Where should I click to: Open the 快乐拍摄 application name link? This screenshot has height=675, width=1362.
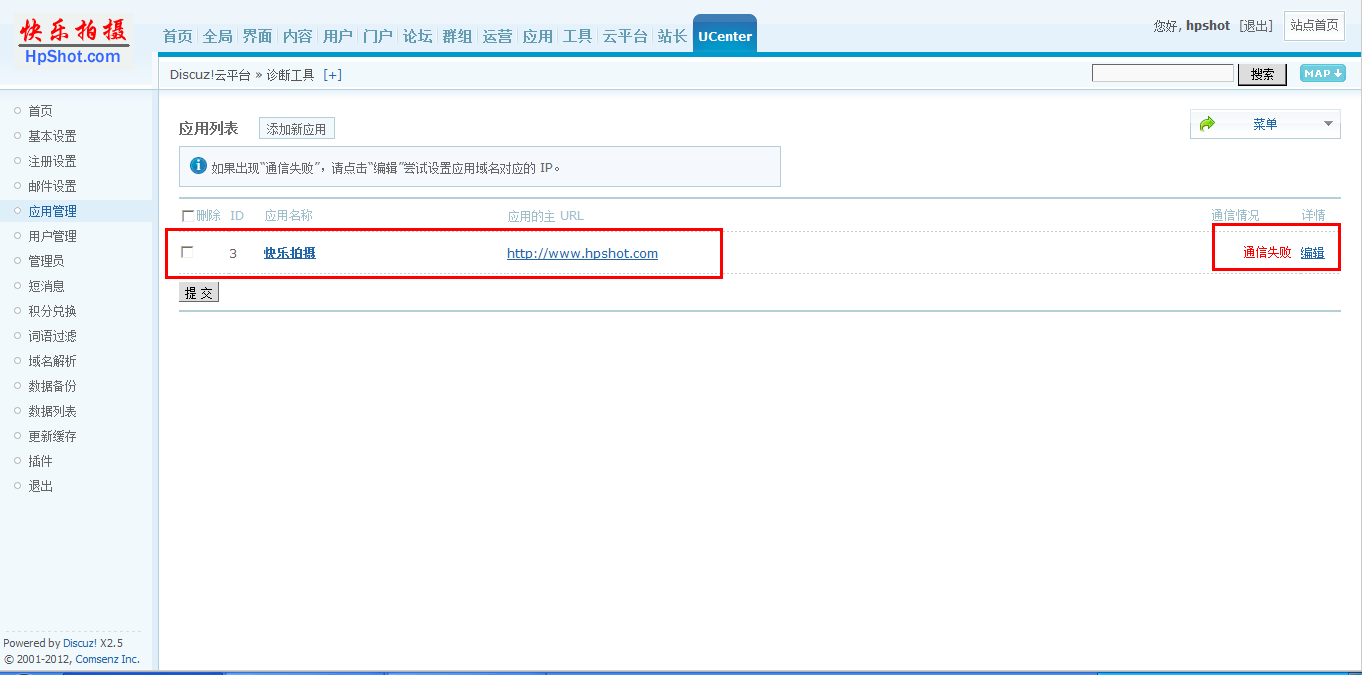tap(290, 253)
